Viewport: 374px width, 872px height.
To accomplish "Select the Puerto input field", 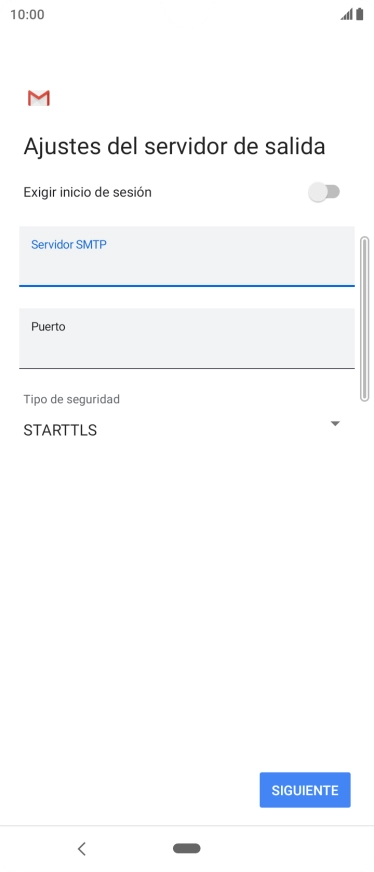I will [x=187, y=338].
